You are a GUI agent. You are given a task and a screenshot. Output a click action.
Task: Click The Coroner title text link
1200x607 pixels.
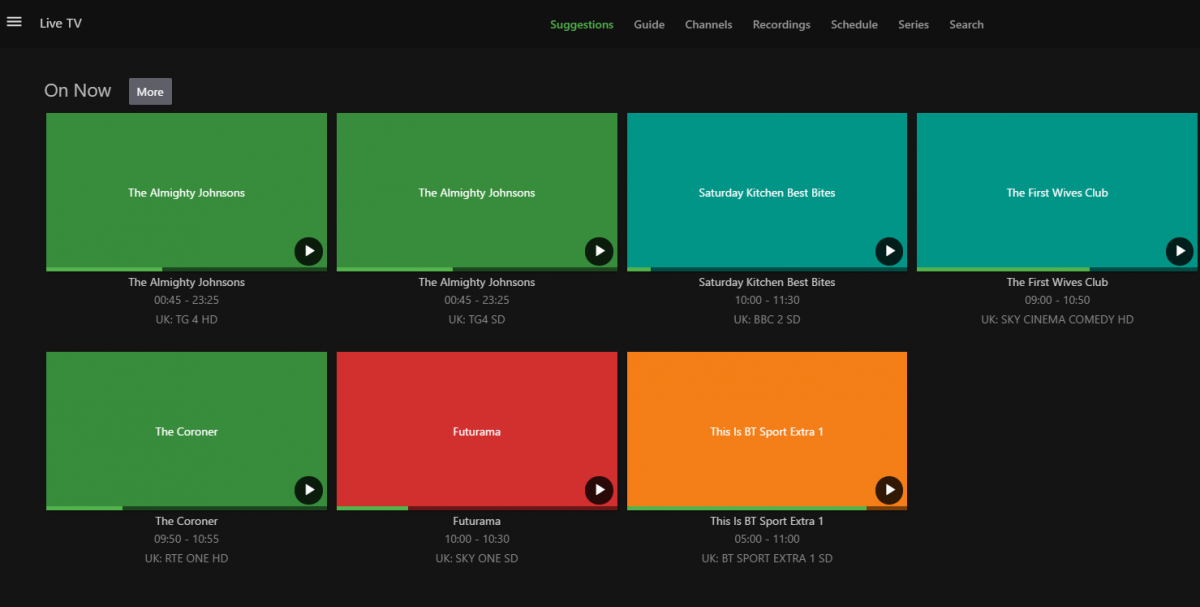point(186,521)
